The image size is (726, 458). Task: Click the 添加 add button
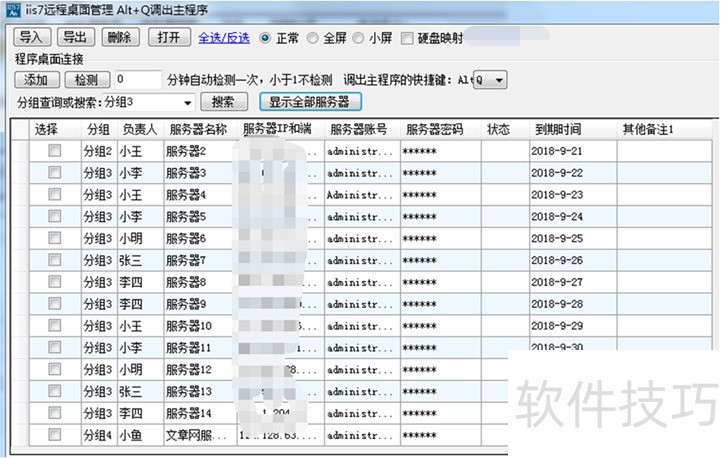36,80
